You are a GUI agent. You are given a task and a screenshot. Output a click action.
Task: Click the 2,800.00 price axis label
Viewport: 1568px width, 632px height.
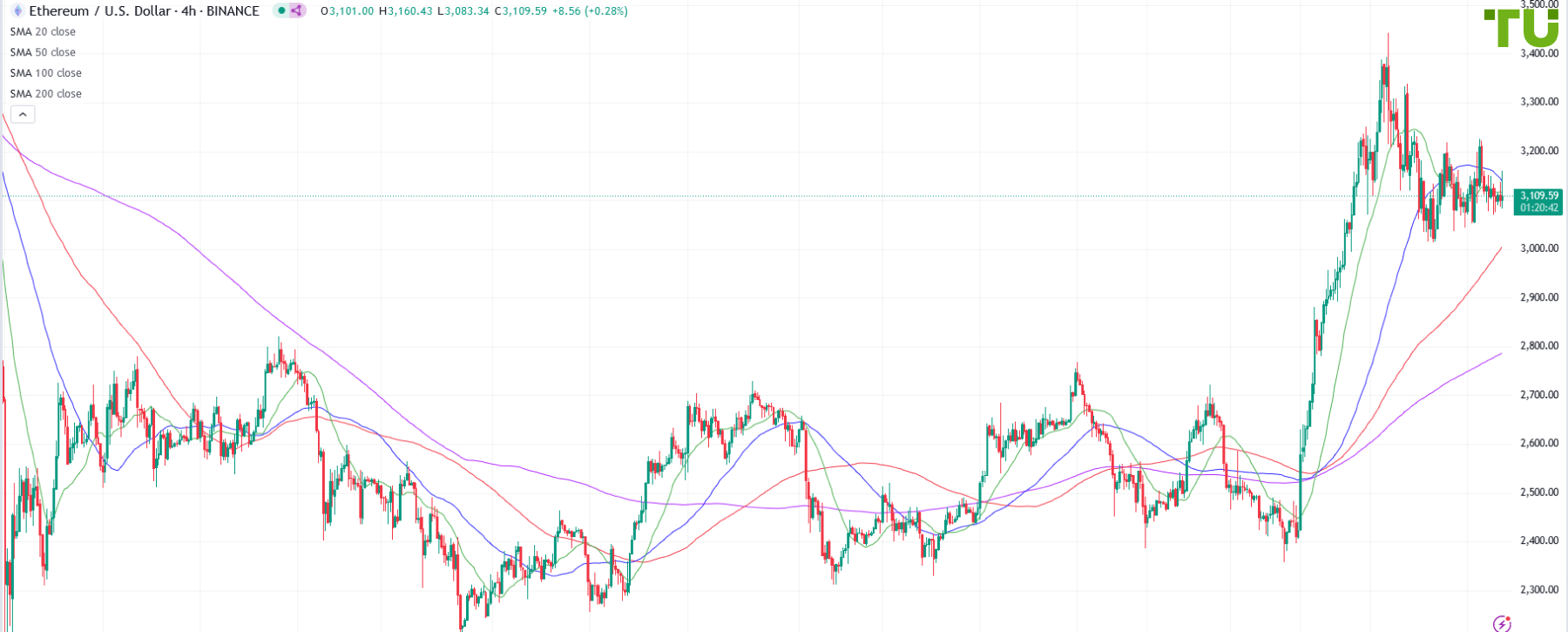(x=1539, y=346)
